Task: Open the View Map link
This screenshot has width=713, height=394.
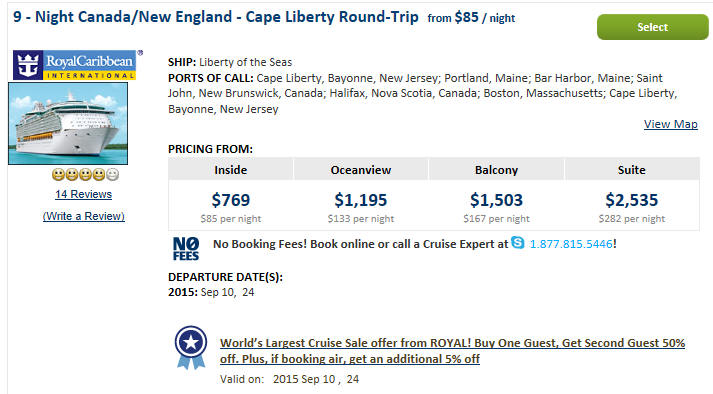Action: click(x=671, y=124)
